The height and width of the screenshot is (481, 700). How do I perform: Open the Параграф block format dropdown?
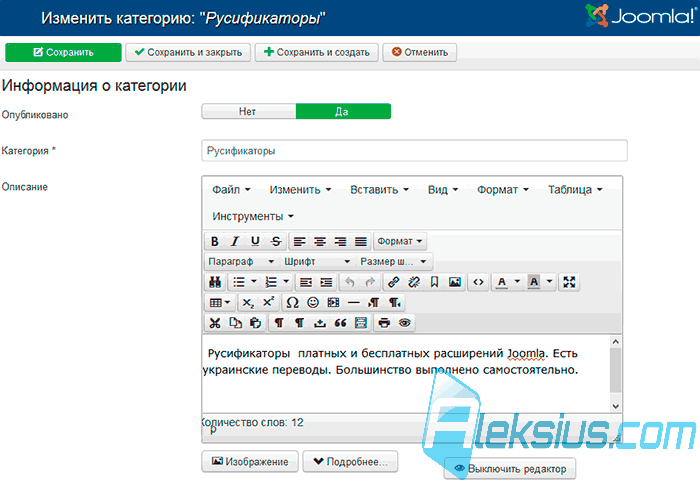[242, 262]
